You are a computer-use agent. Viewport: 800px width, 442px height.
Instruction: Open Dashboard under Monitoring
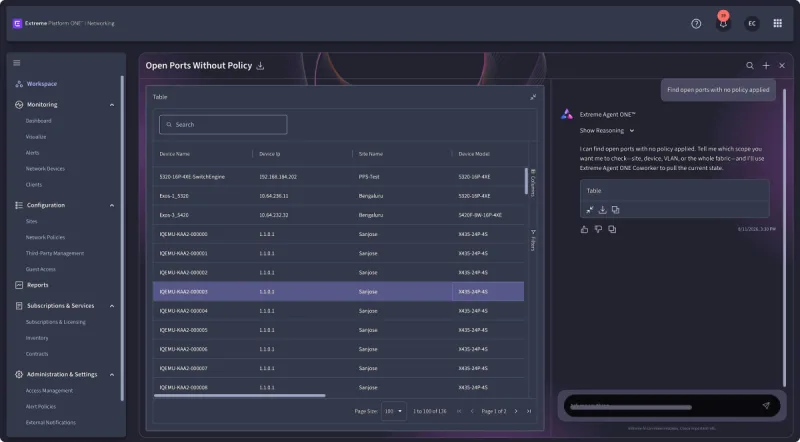click(38, 121)
